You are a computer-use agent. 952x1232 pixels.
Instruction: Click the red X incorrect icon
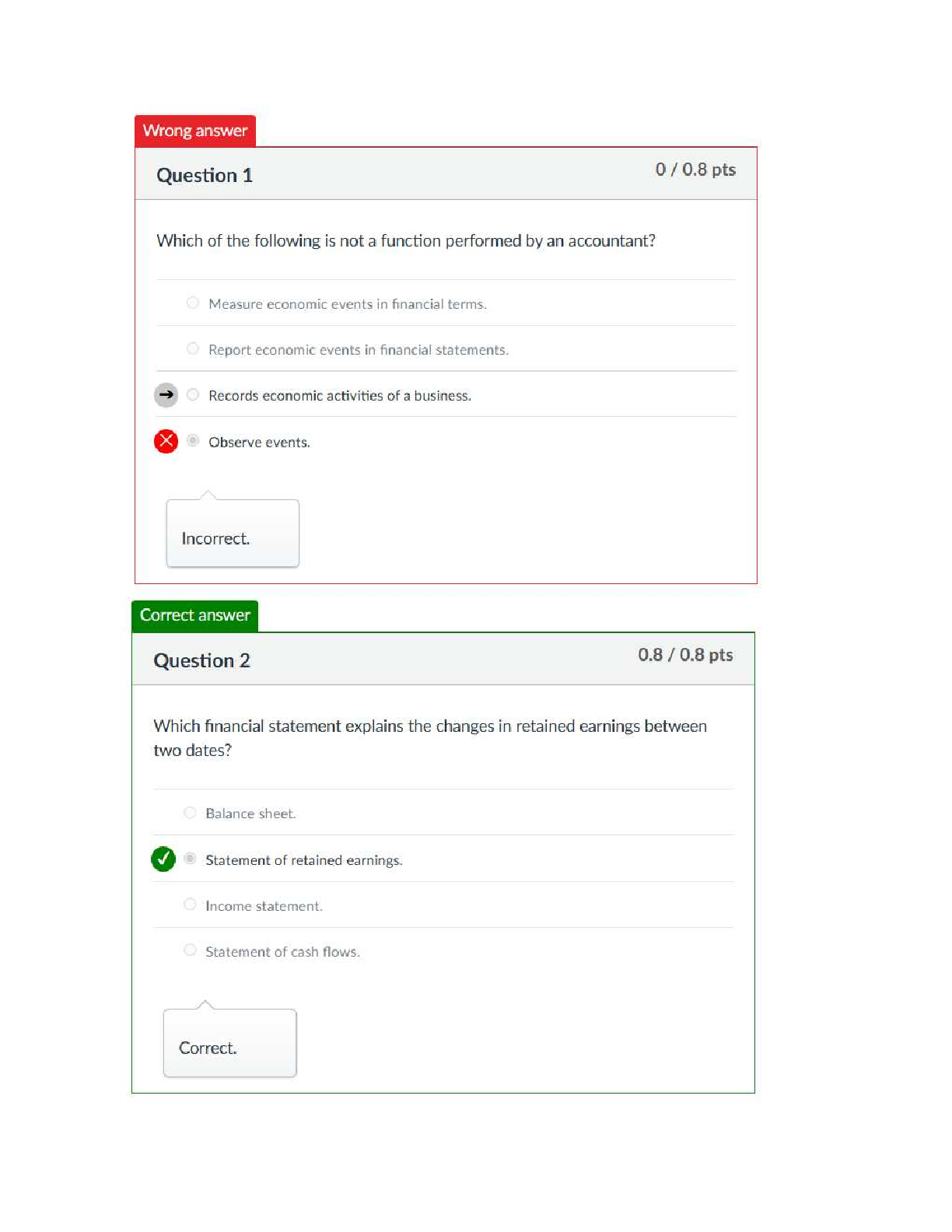166,441
